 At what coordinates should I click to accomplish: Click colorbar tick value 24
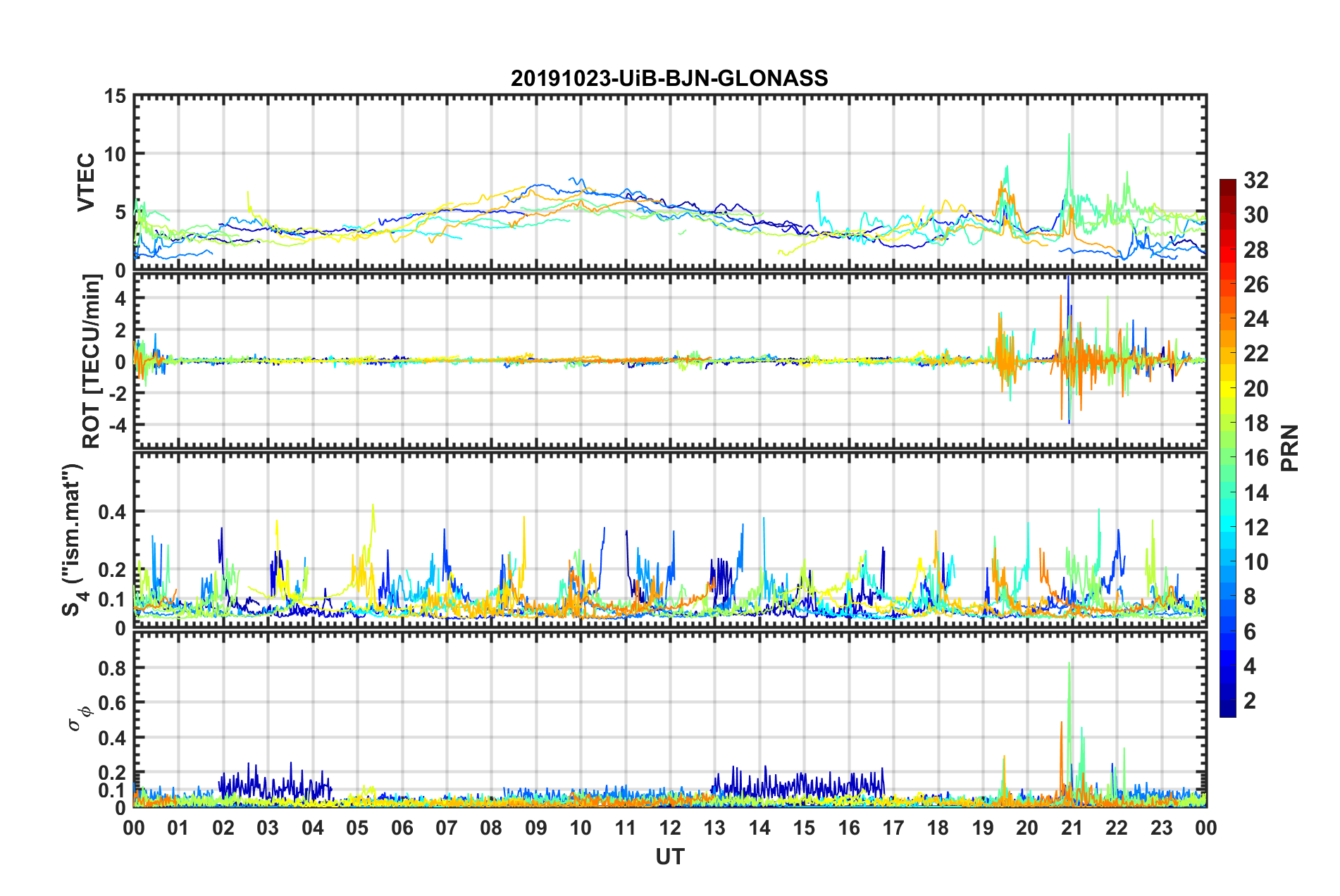pos(1256,319)
